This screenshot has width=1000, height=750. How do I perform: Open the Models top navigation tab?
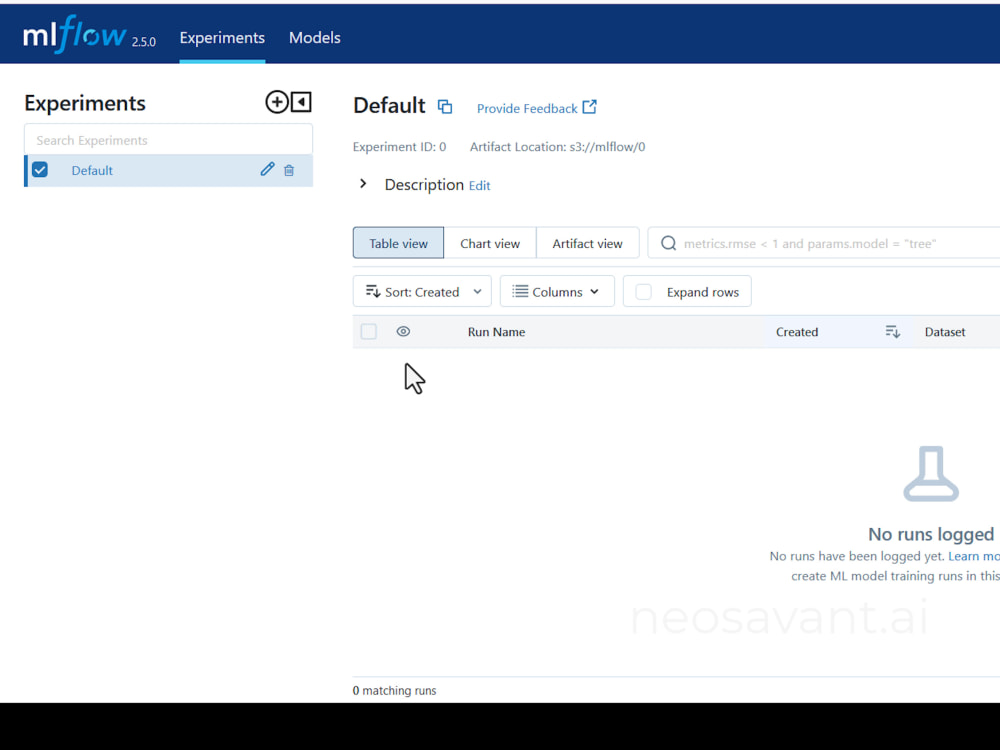click(314, 38)
